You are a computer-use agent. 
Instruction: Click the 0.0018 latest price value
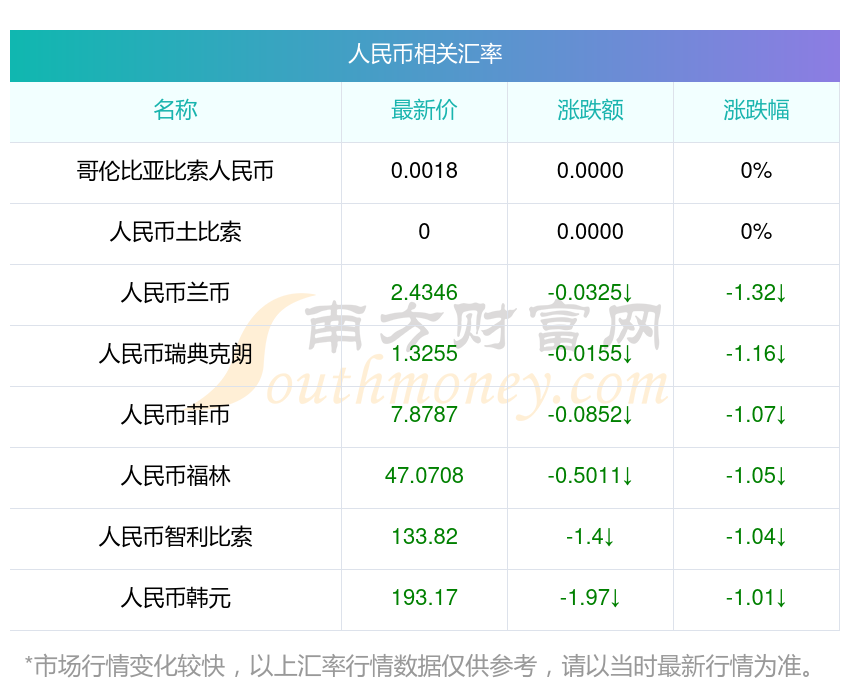pyautogui.click(x=424, y=171)
